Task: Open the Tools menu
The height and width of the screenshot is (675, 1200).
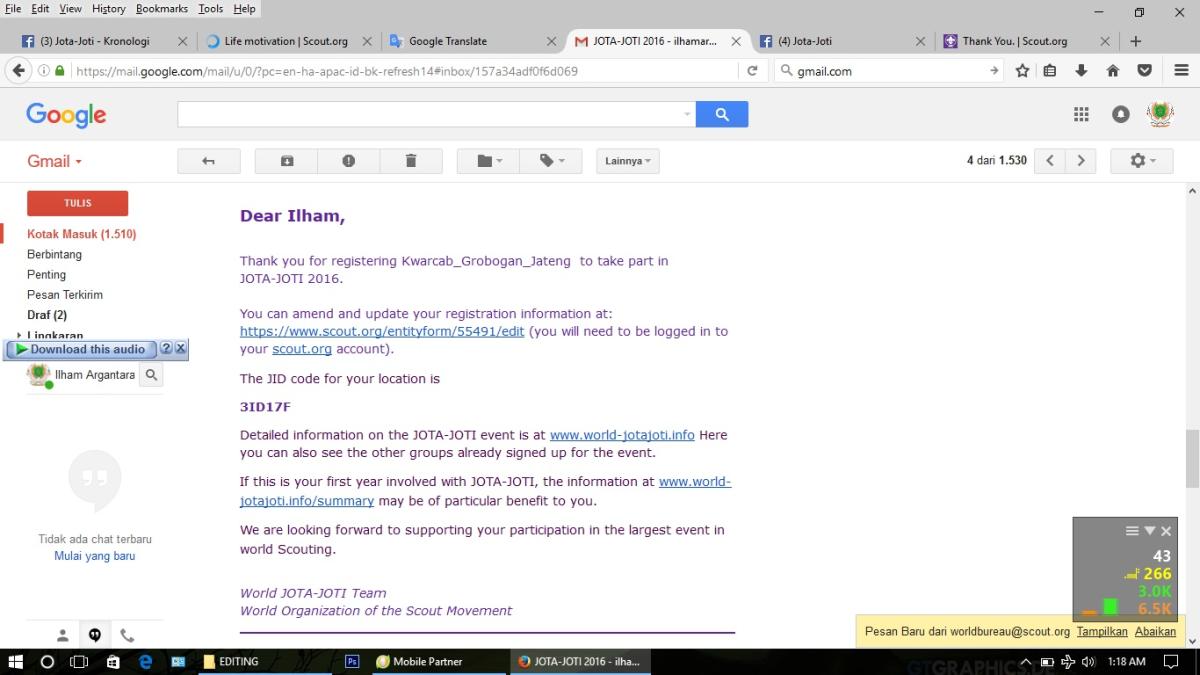Action: [210, 8]
